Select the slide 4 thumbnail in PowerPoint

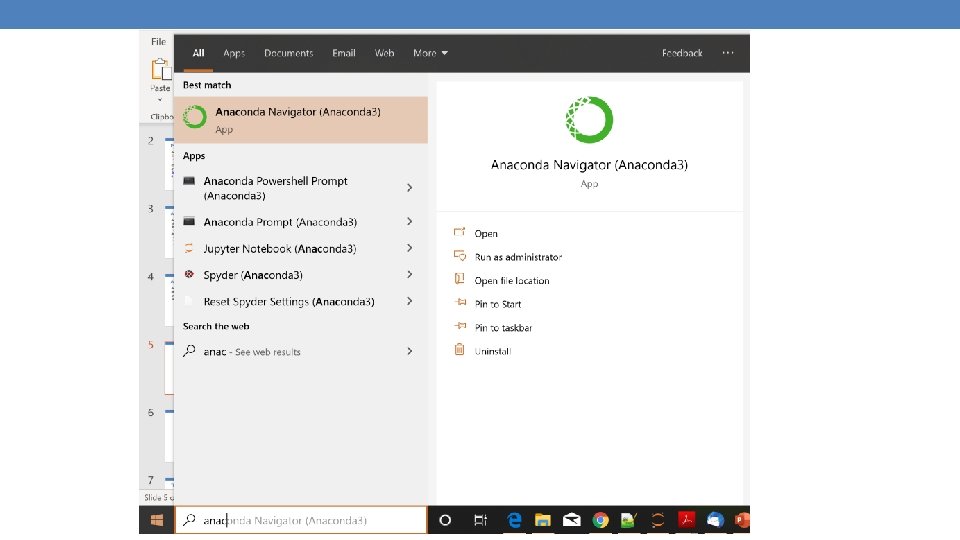click(x=169, y=300)
